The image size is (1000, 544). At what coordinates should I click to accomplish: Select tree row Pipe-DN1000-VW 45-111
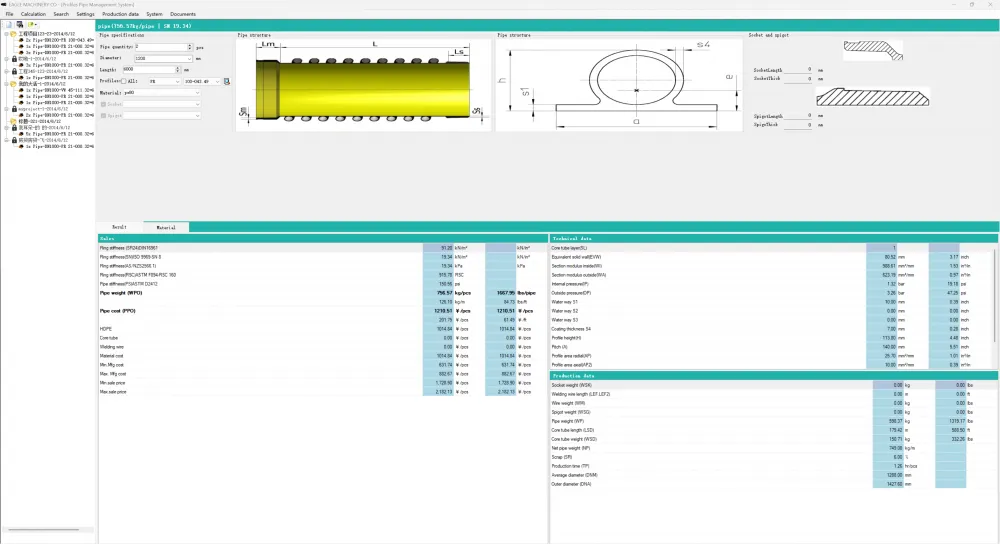pos(59,90)
